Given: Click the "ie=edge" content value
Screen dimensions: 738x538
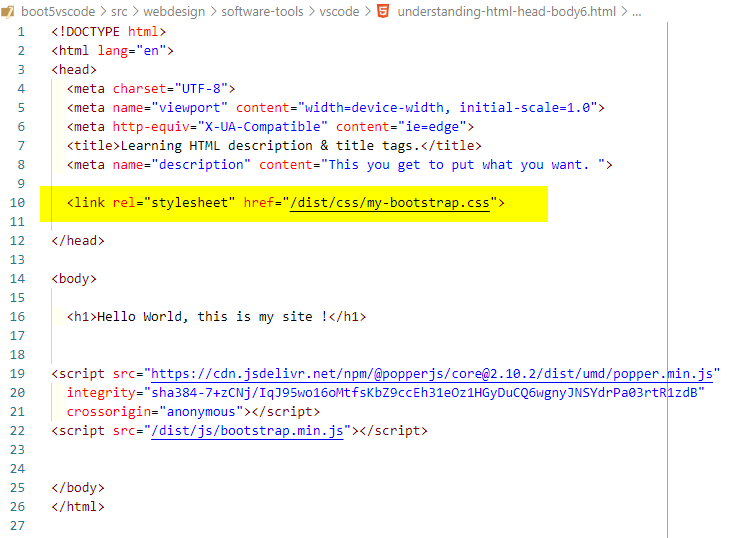Looking at the screenshot, I should (432, 127).
